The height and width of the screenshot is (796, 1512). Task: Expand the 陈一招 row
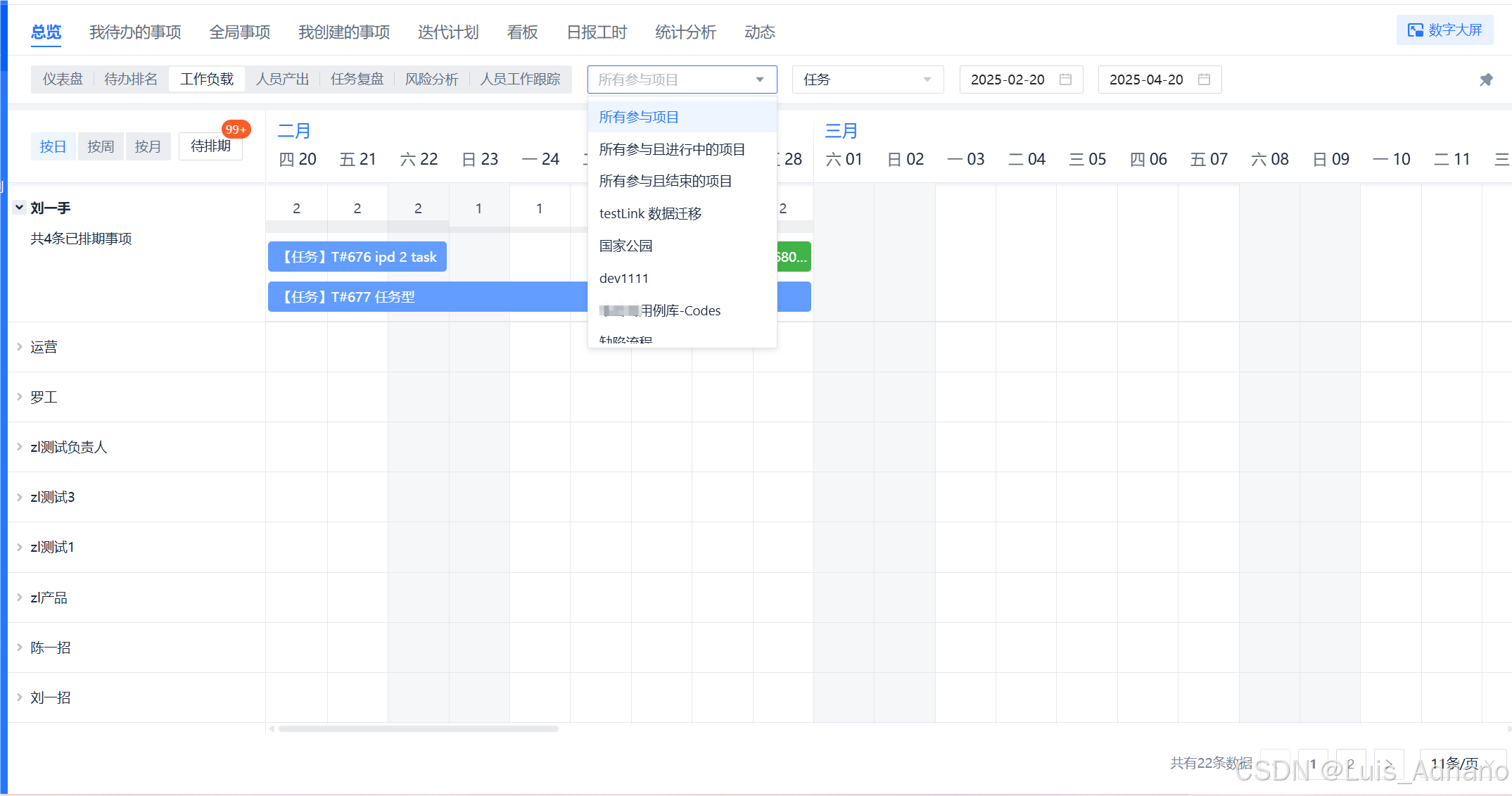click(20, 647)
